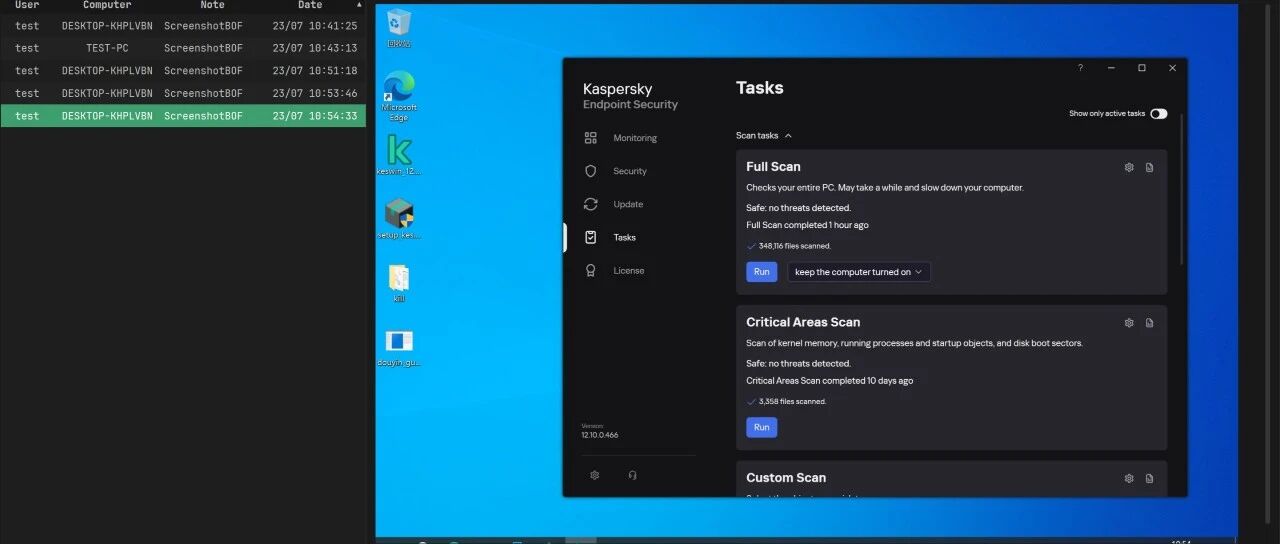Image resolution: width=1280 pixels, height=544 pixels.
Task: Click the Tasks clipboard icon
Action: (x=591, y=237)
